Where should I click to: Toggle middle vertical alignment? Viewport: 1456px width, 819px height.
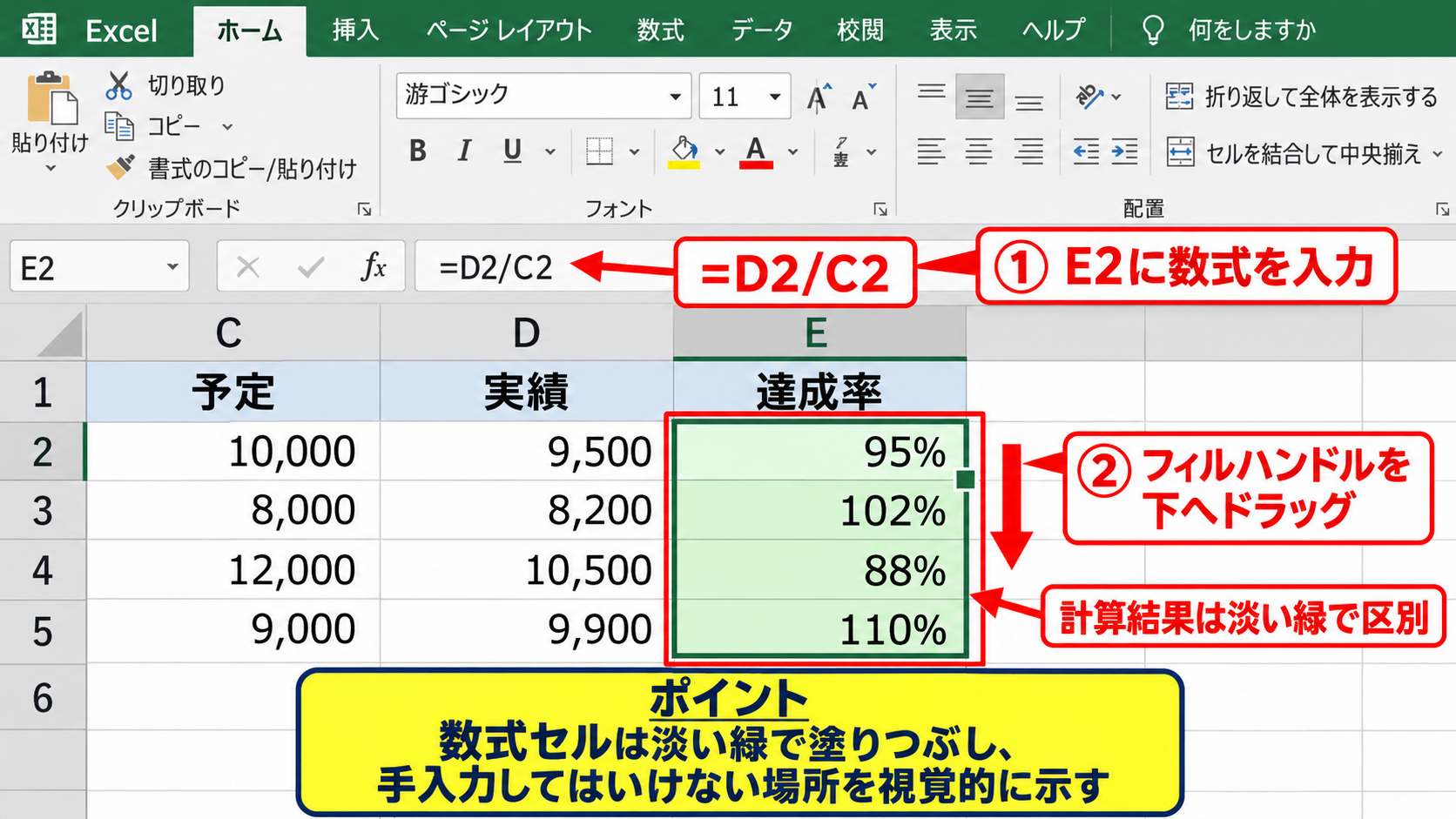pyautogui.click(x=980, y=97)
